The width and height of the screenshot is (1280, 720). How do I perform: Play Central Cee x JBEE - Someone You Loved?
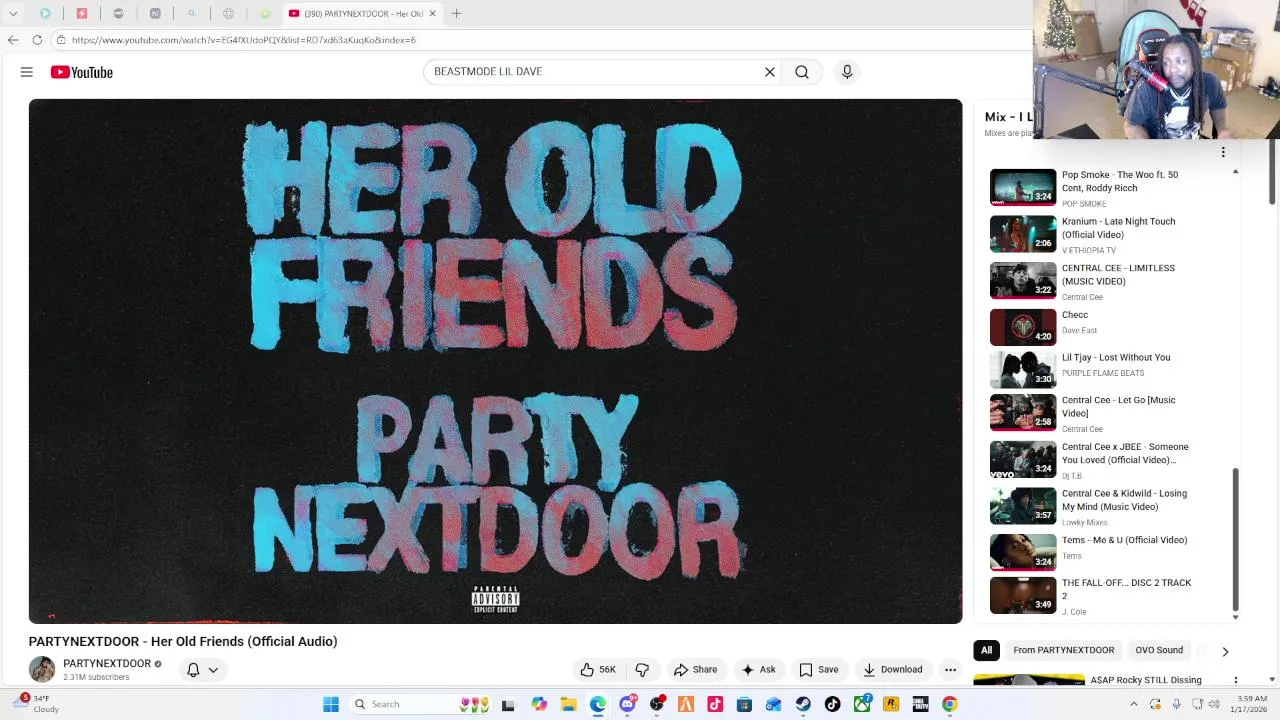click(1093, 459)
